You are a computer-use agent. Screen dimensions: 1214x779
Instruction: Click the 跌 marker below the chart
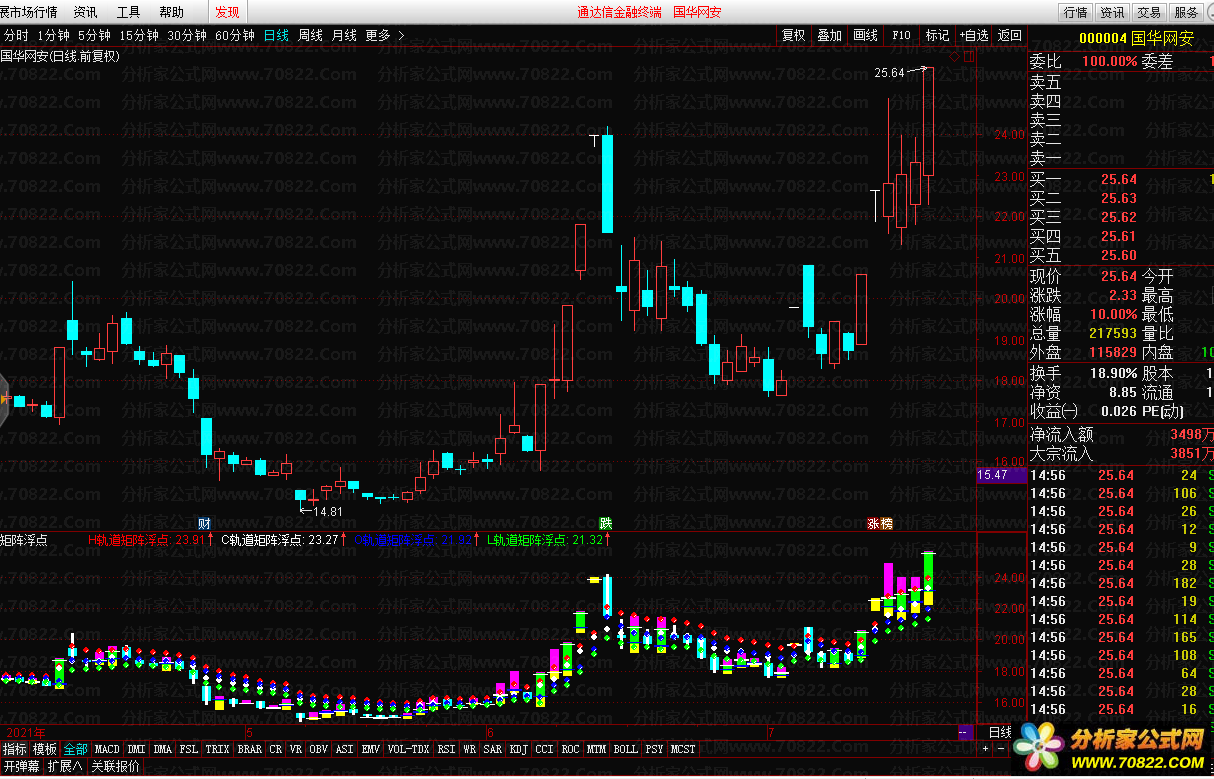(x=605, y=524)
